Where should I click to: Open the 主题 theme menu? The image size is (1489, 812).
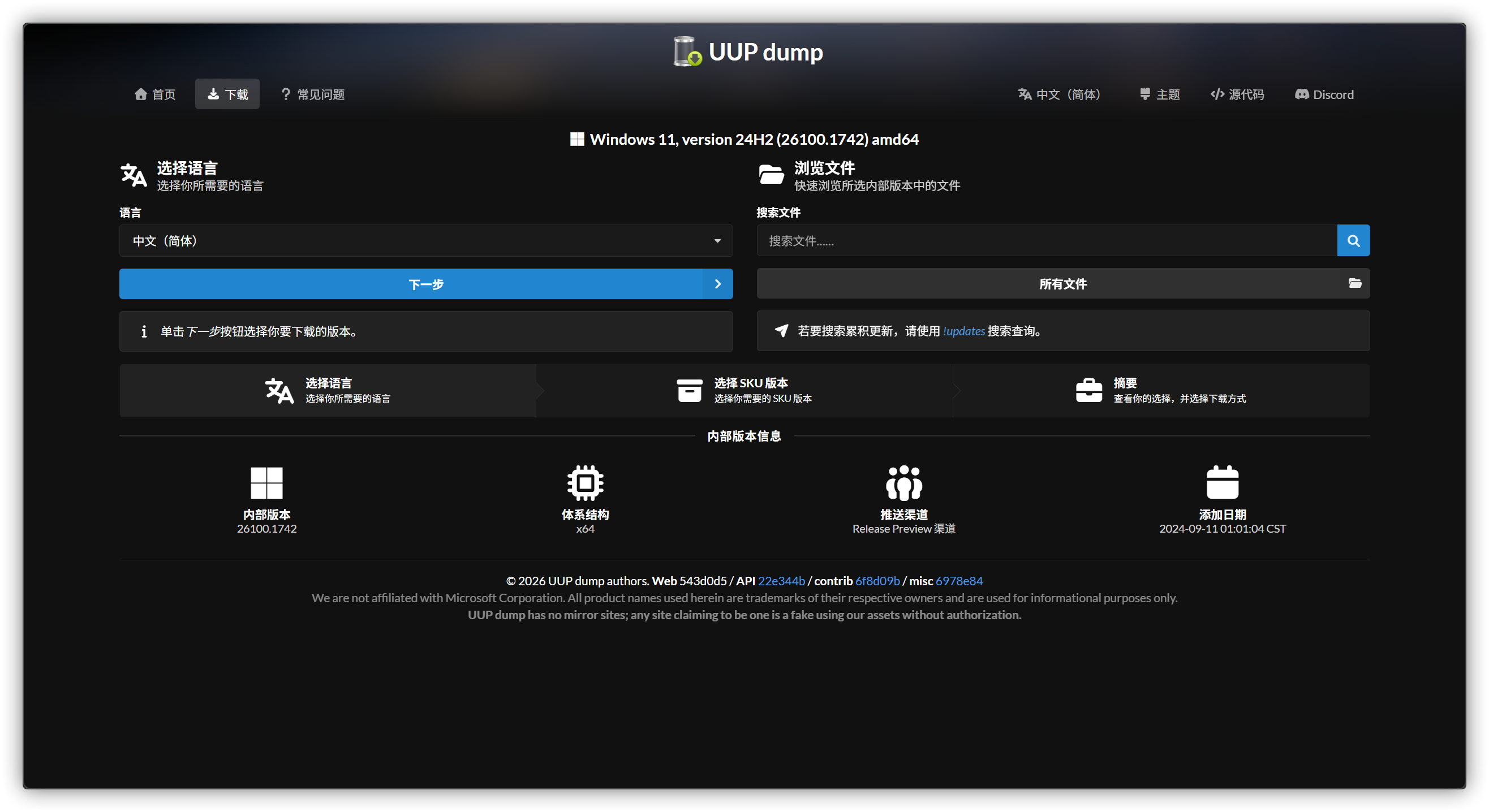1159,94
